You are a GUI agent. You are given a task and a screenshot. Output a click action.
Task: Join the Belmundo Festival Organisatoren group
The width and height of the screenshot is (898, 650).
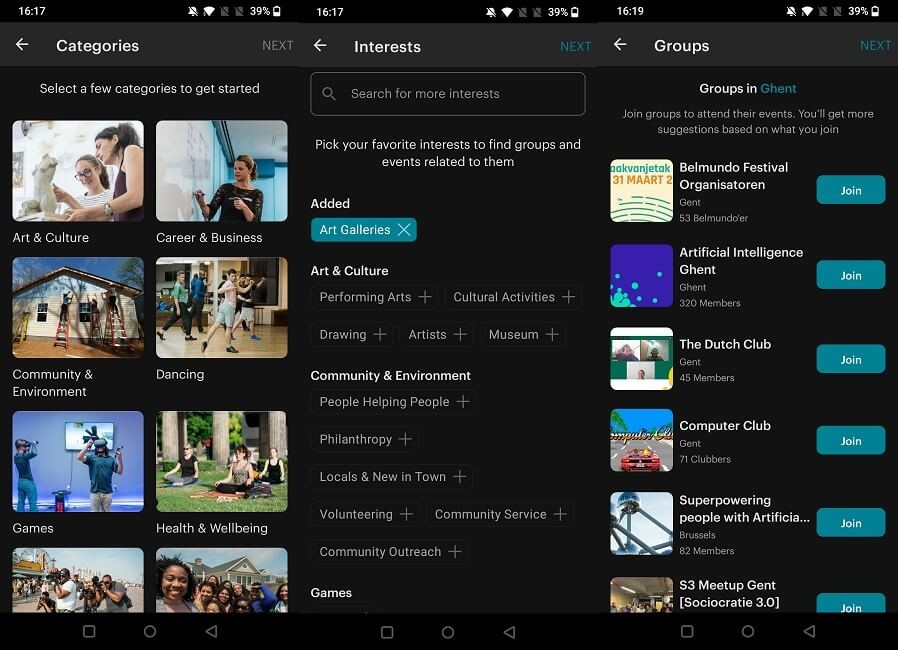point(851,189)
